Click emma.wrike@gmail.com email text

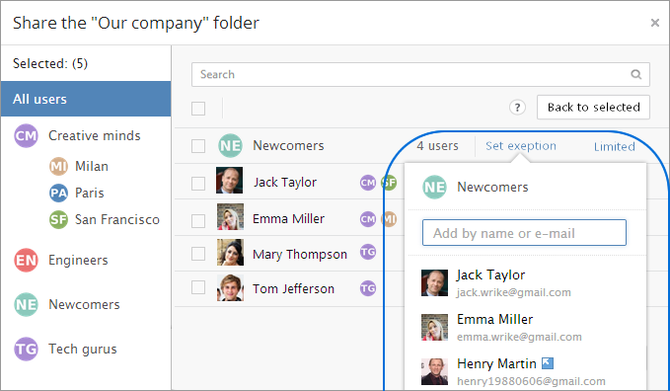[519, 337]
